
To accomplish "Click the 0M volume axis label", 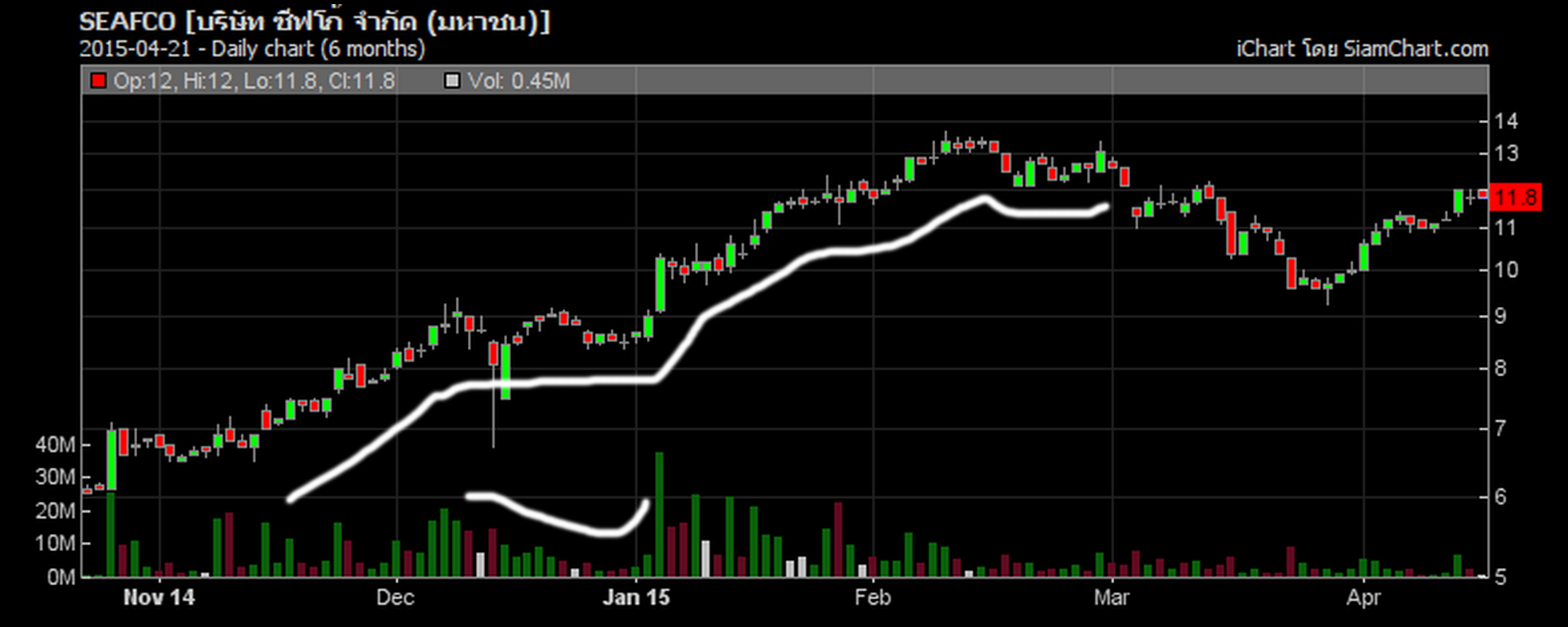I will pyautogui.click(x=61, y=578).
